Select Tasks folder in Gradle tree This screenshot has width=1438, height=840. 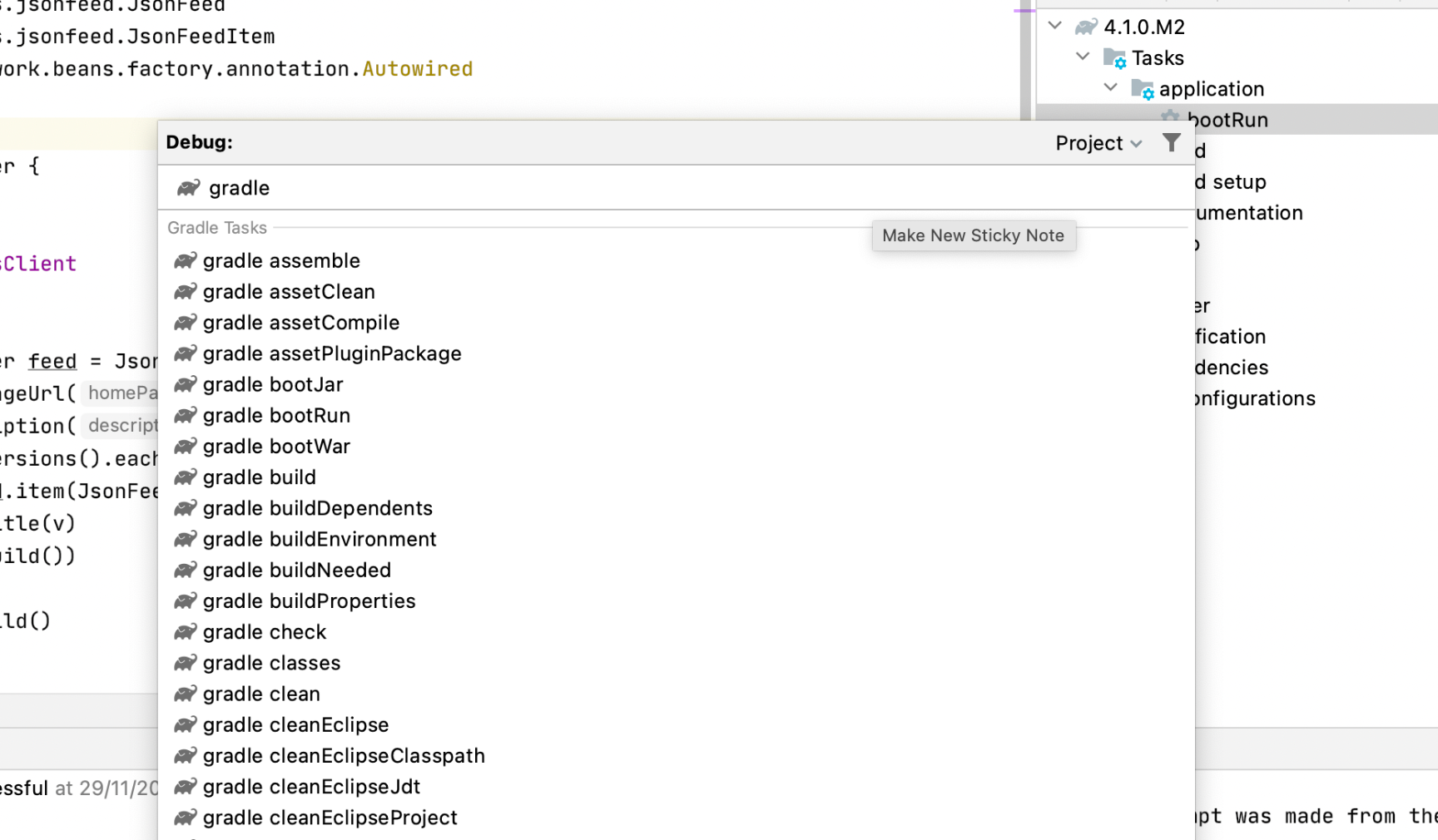pyautogui.click(x=1158, y=58)
